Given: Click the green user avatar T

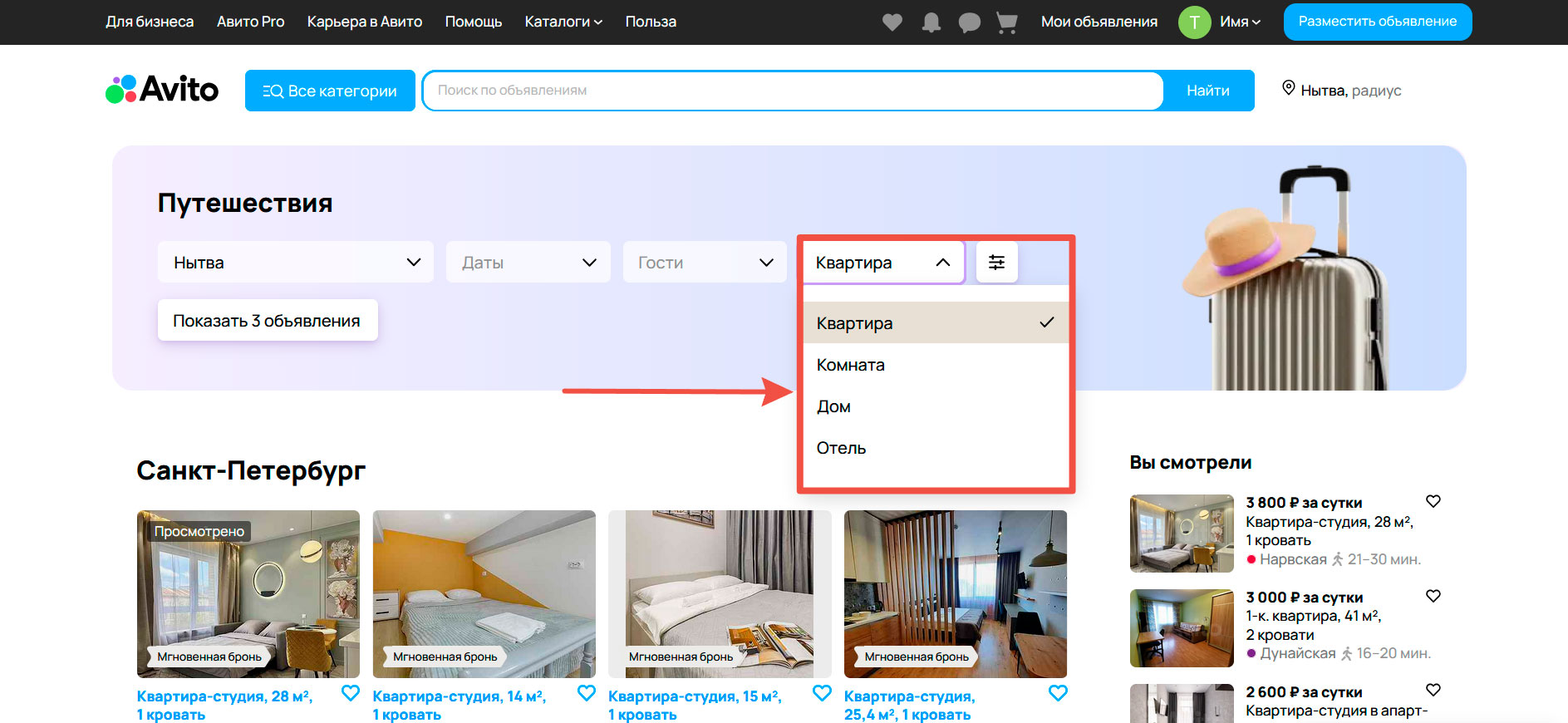Looking at the screenshot, I should (1194, 22).
